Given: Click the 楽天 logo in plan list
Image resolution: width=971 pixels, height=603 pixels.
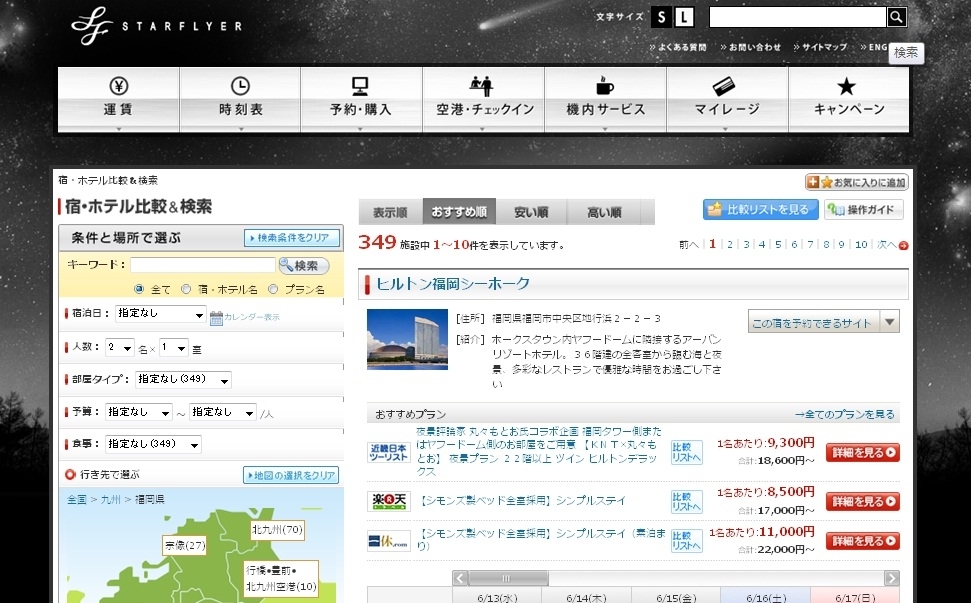Looking at the screenshot, I should click(388, 501).
